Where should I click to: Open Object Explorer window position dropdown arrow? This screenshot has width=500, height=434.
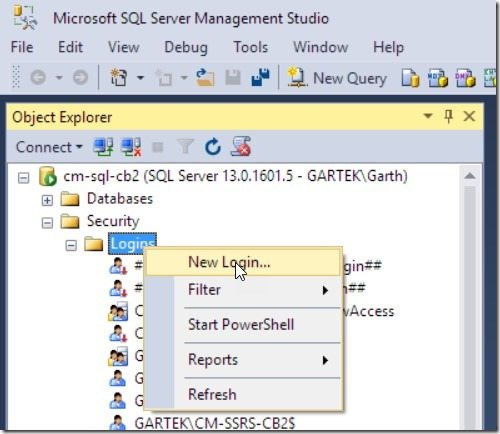(x=428, y=116)
